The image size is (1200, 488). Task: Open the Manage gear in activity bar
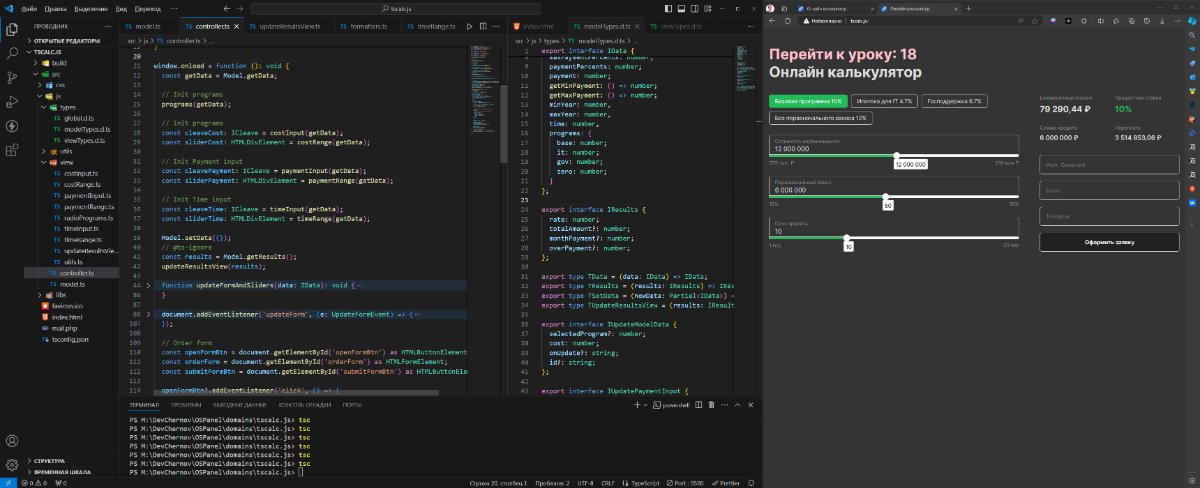(13, 464)
